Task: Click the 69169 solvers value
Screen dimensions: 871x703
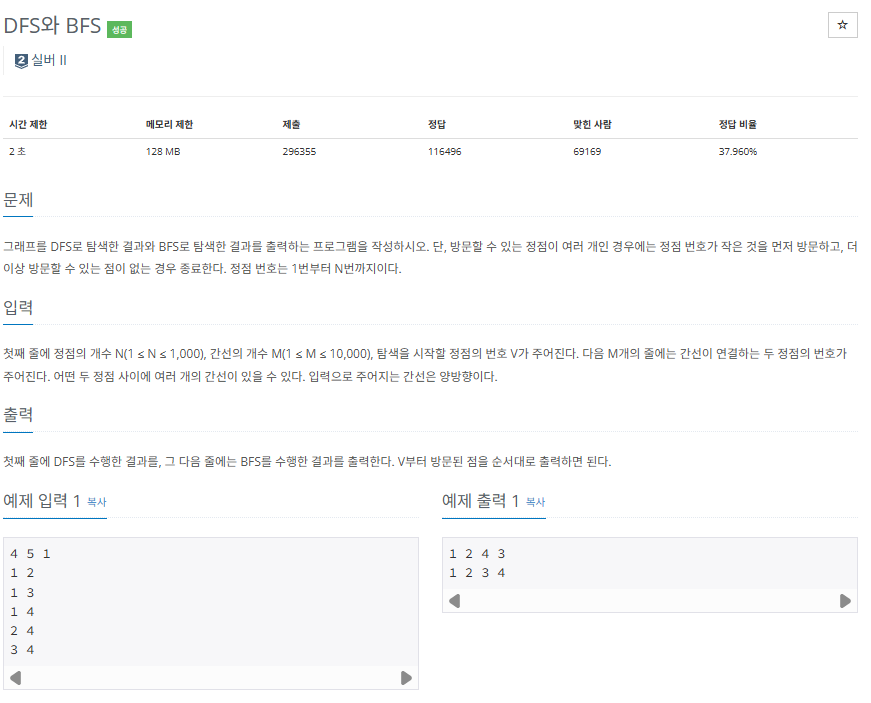Action: pyautogui.click(x=587, y=152)
